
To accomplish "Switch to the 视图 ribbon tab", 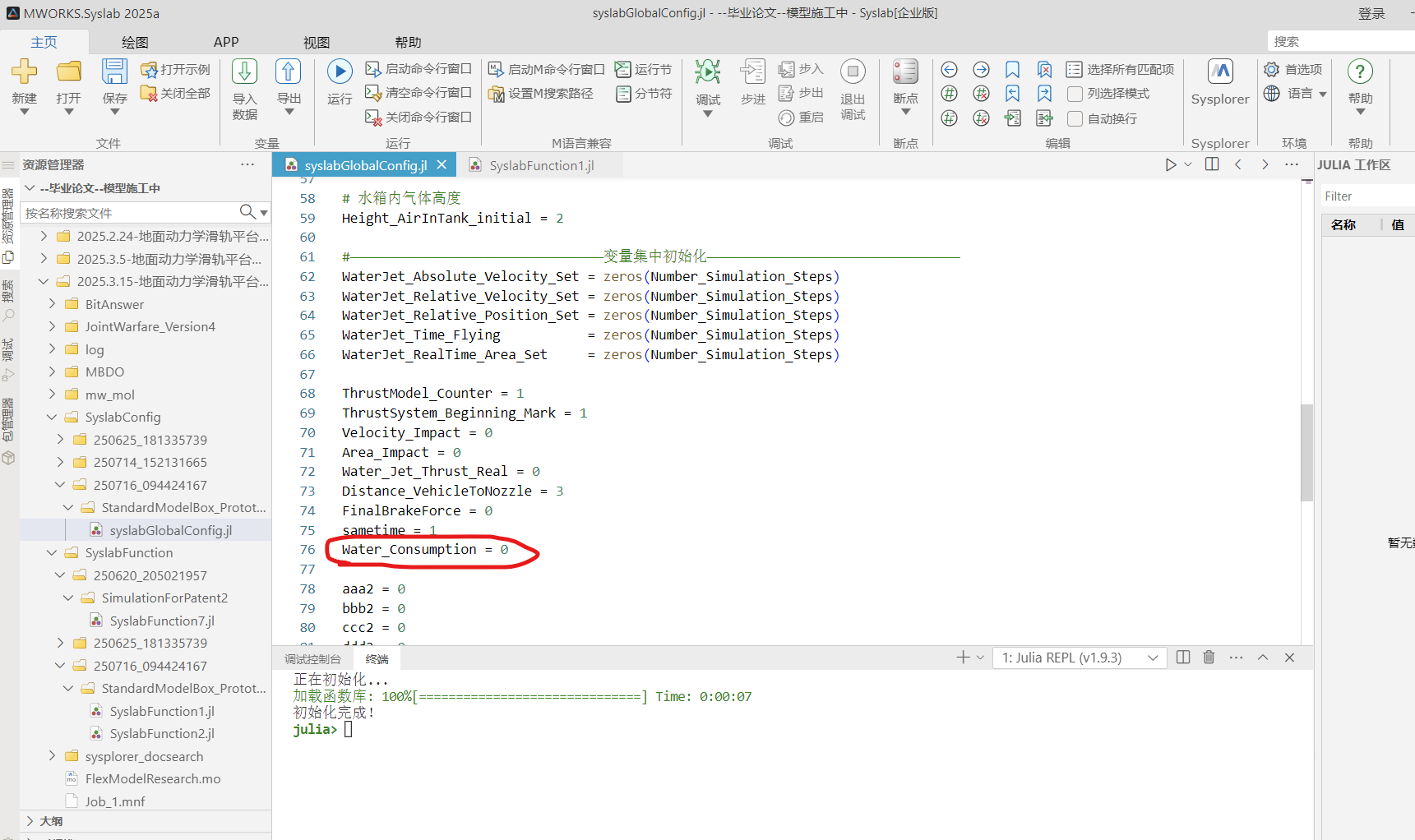I will (x=317, y=42).
